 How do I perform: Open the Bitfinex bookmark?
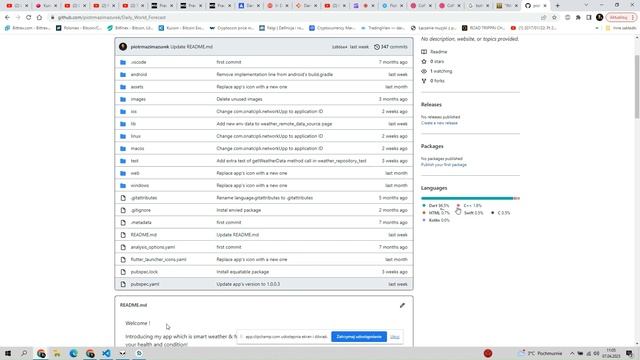pyautogui.click(x=130, y=28)
